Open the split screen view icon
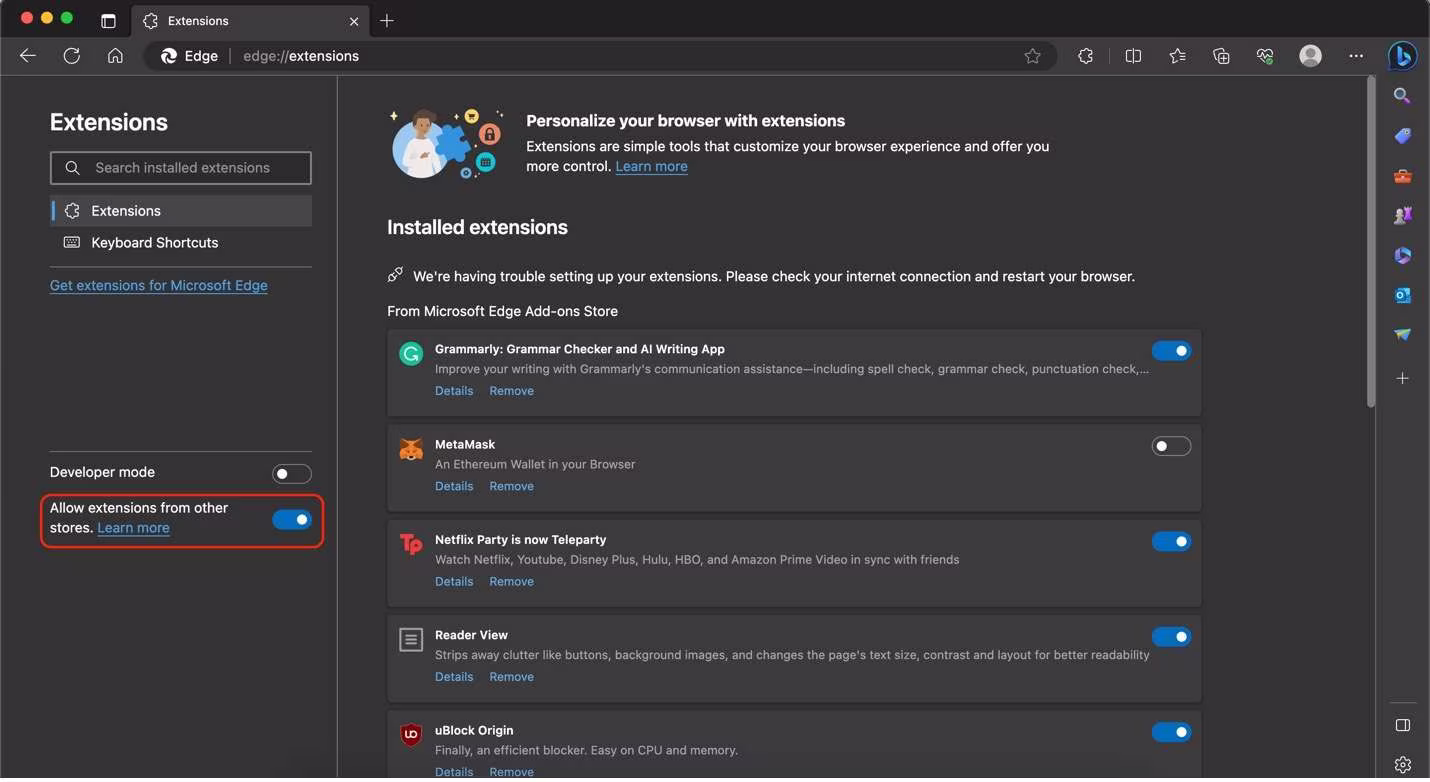Image resolution: width=1430 pixels, height=782 pixels. [1133, 56]
